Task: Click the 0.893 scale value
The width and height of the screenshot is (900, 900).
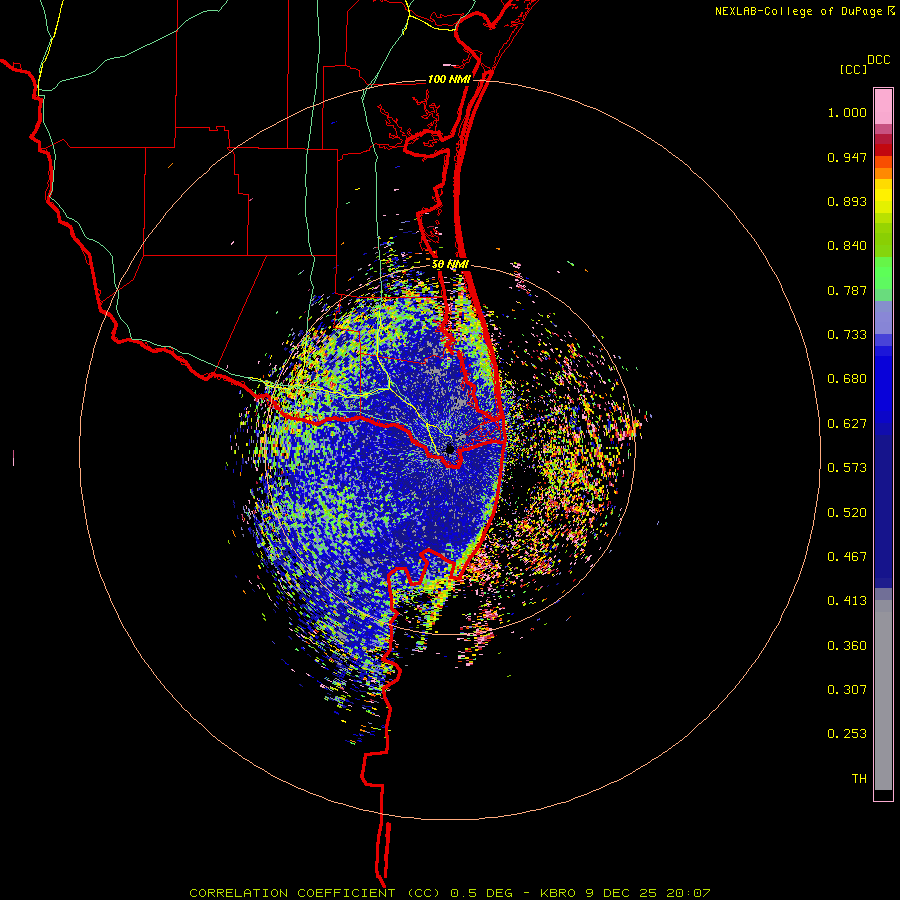Action: 847,201
